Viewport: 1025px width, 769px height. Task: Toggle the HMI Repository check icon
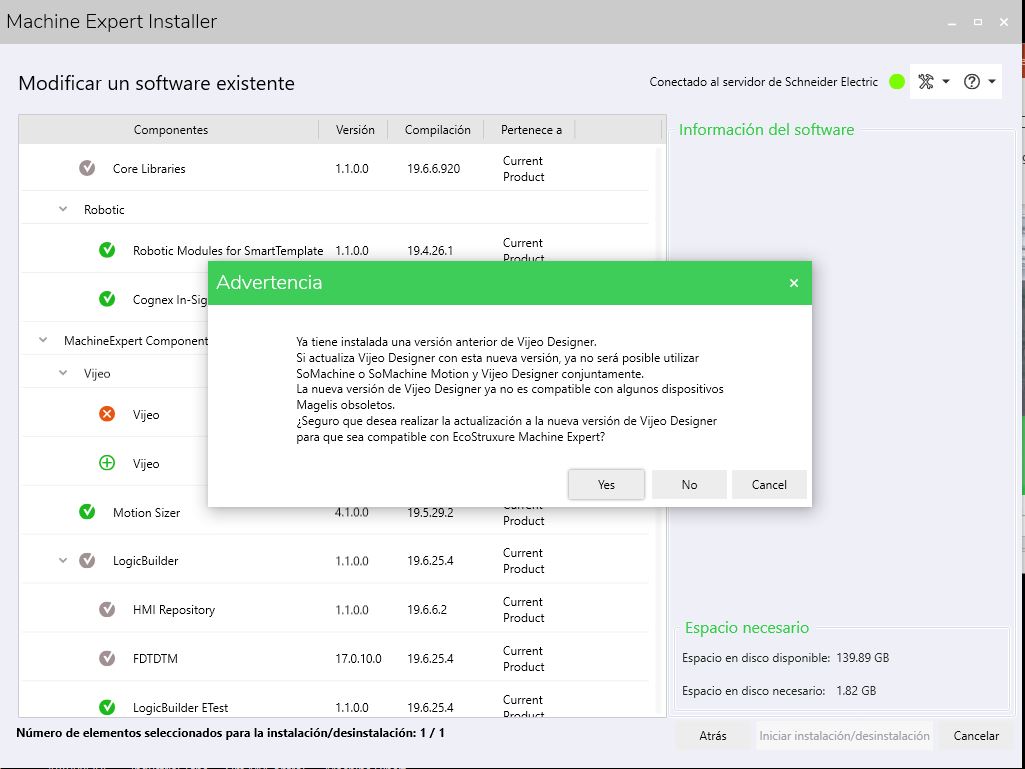107,609
